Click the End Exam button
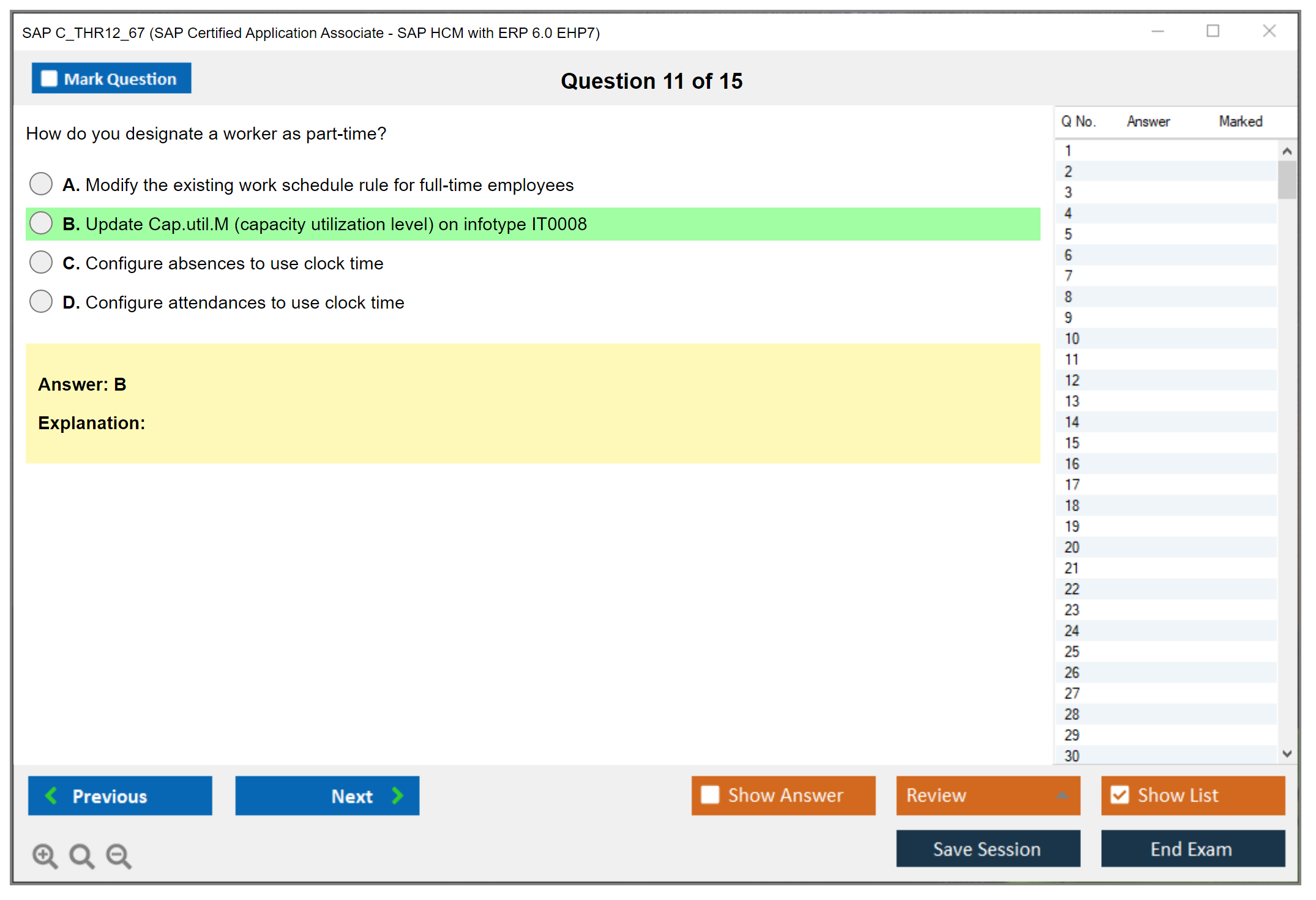Image resolution: width=1316 pixels, height=900 pixels. point(1192,849)
